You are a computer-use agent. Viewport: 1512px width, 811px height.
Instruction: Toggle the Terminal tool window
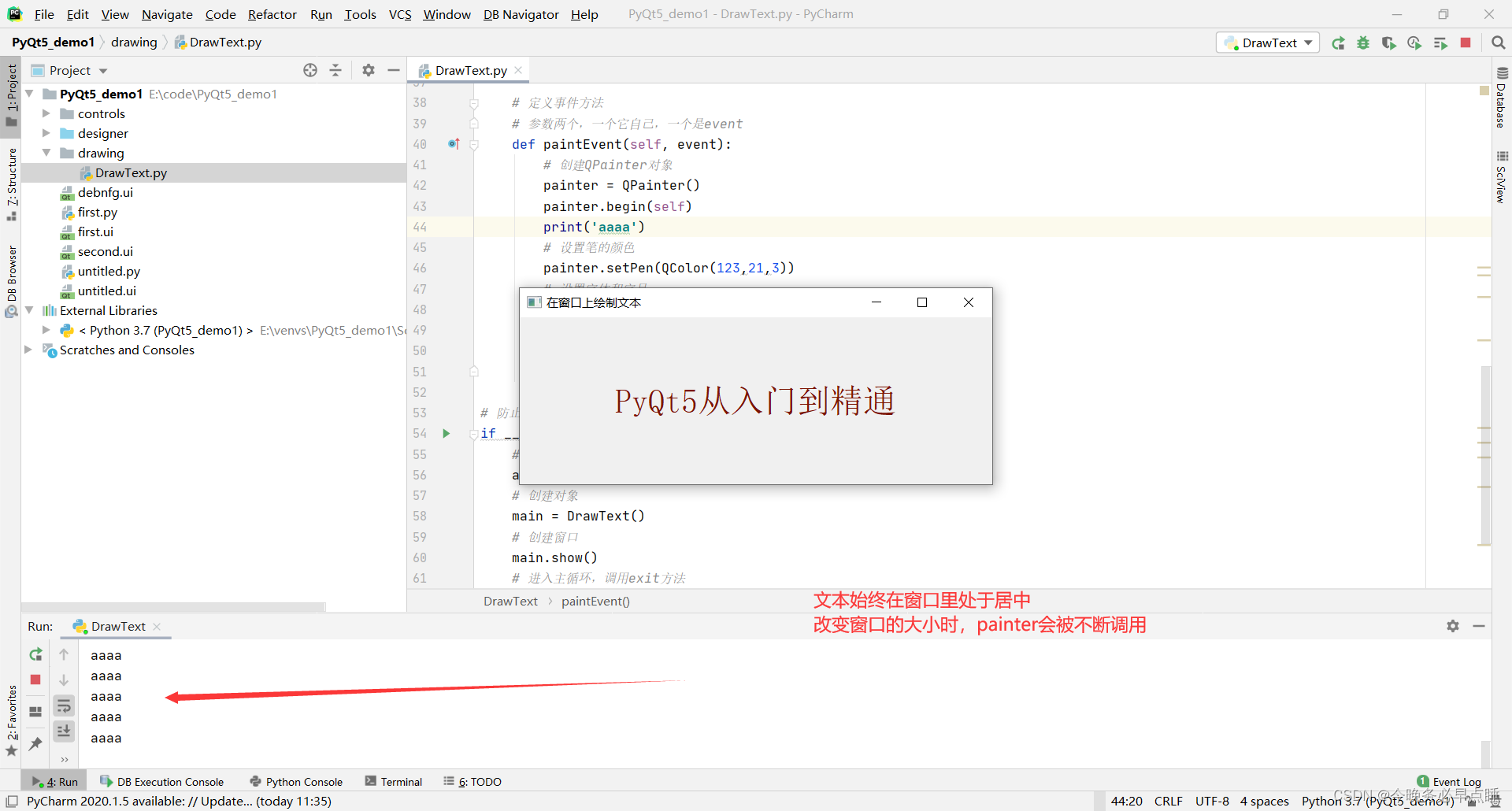pyautogui.click(x=394, y=781)
